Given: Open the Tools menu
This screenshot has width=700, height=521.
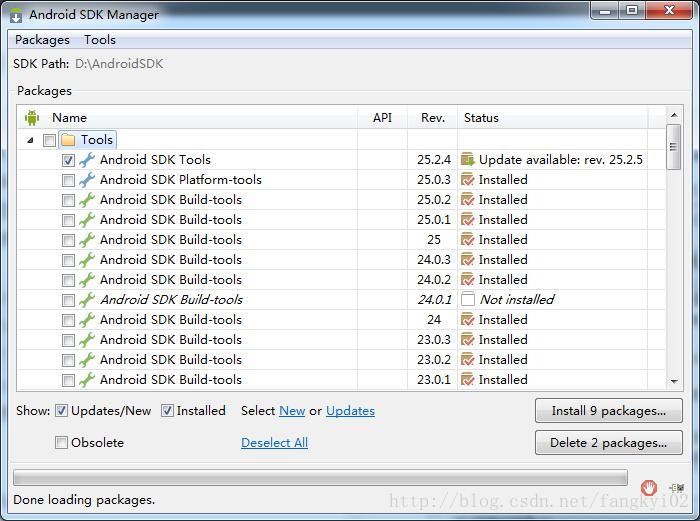Looking at the screenshot, I should pos(100,40).
